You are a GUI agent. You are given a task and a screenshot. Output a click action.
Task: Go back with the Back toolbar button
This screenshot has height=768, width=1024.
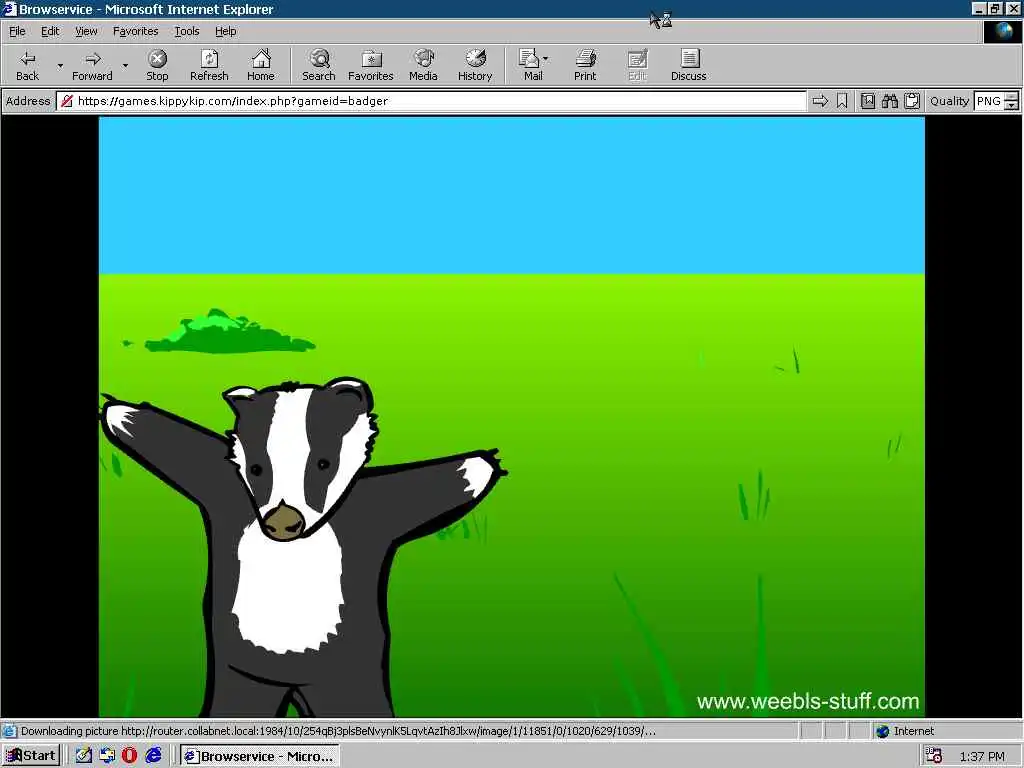pyautogui.click(x=27, y=65)
